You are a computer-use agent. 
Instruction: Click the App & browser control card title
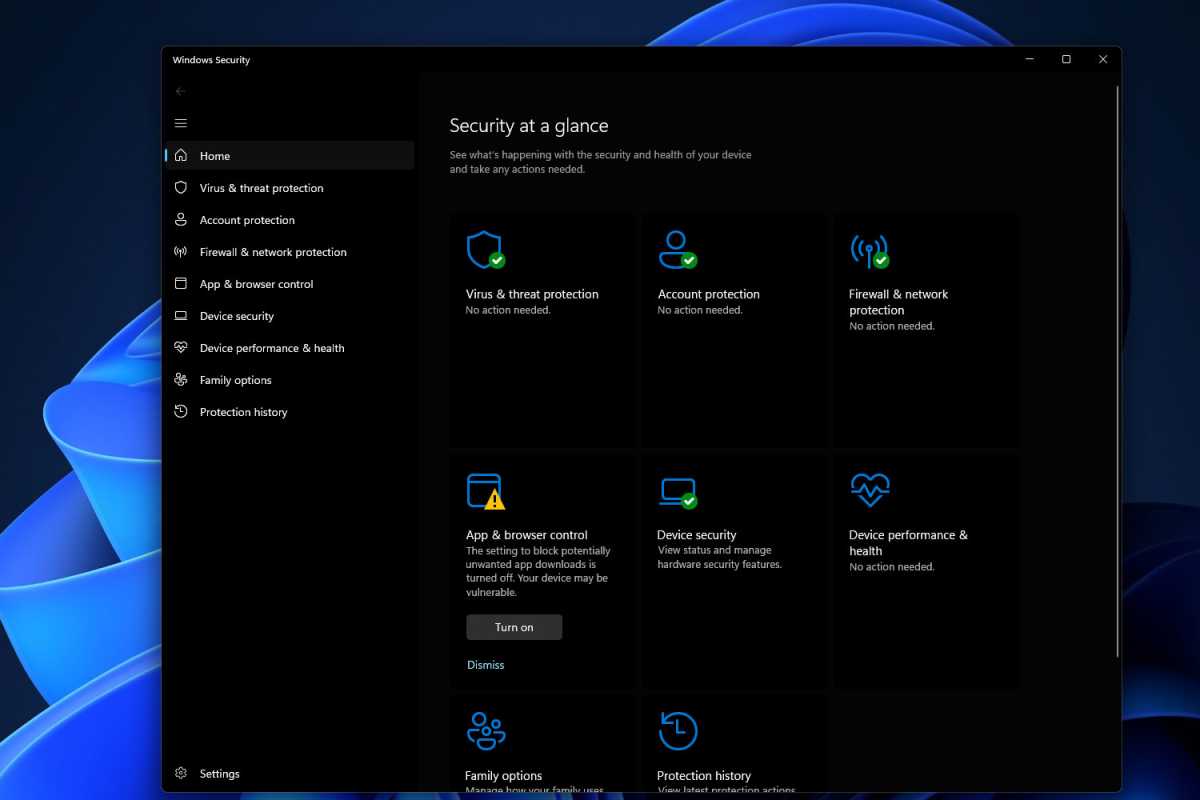tap(527, 535)
